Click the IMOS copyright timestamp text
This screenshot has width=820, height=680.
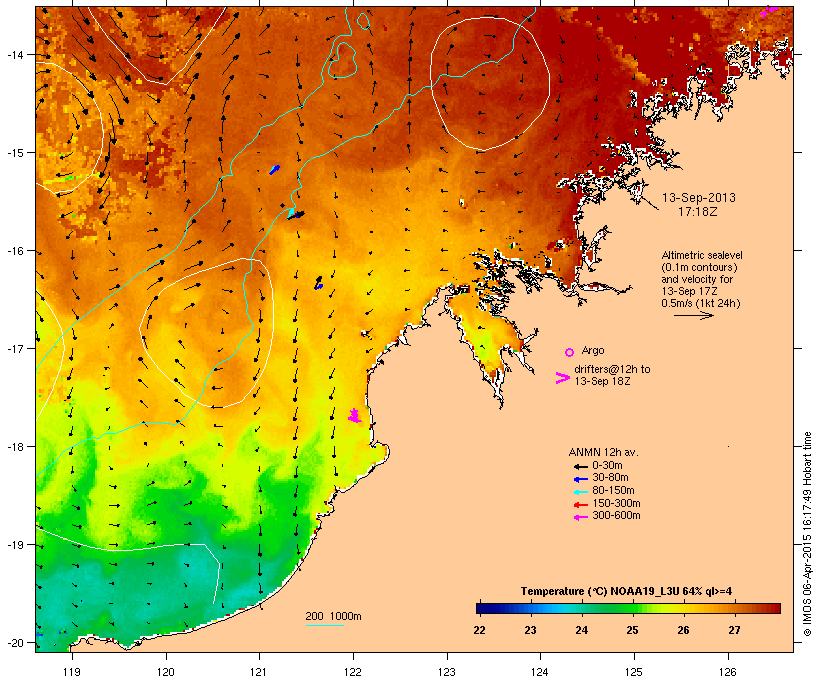pyautogui.click(x=807, y=534)
